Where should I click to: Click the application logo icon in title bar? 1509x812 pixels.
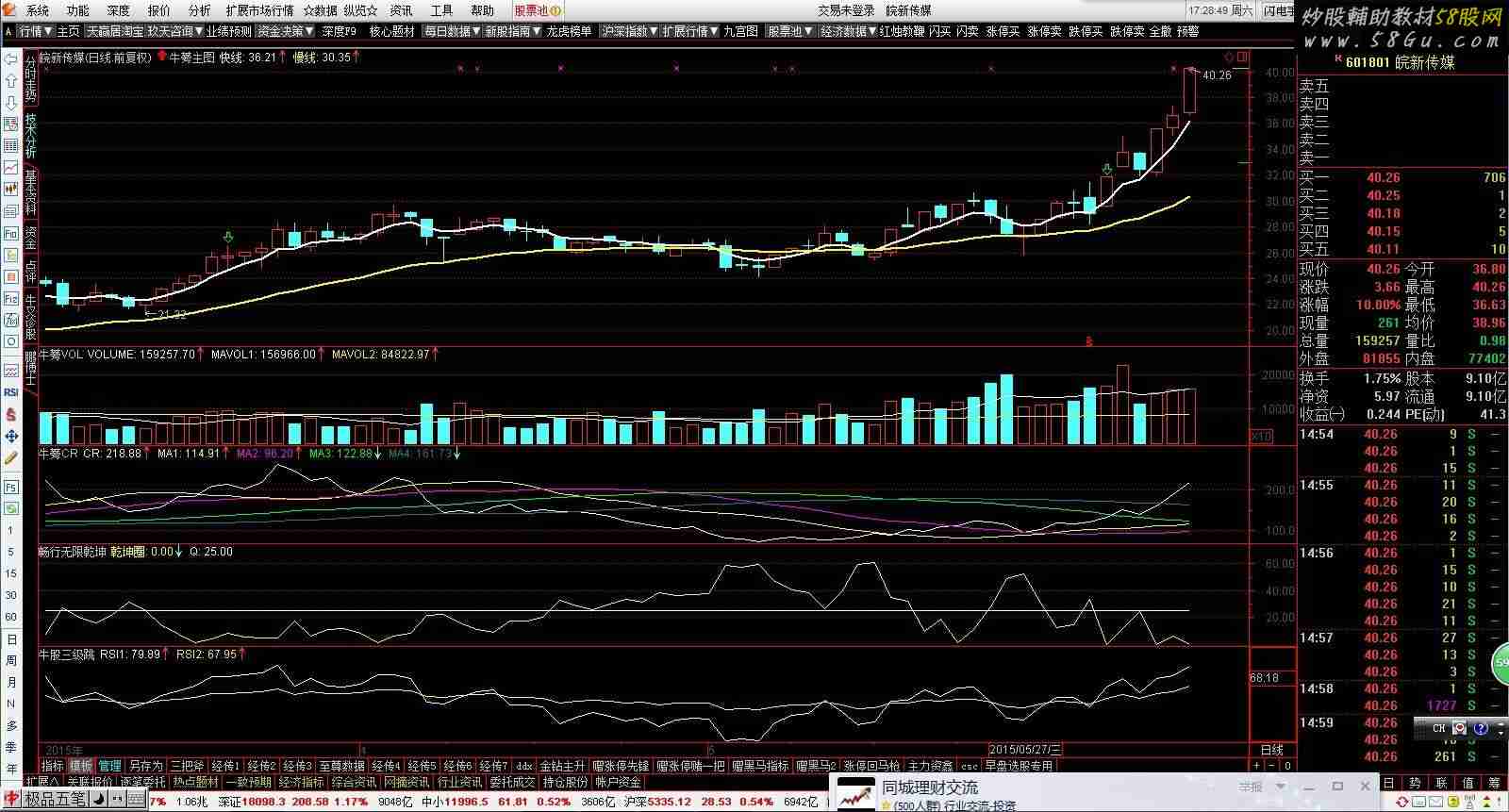[x=10, y=10]
